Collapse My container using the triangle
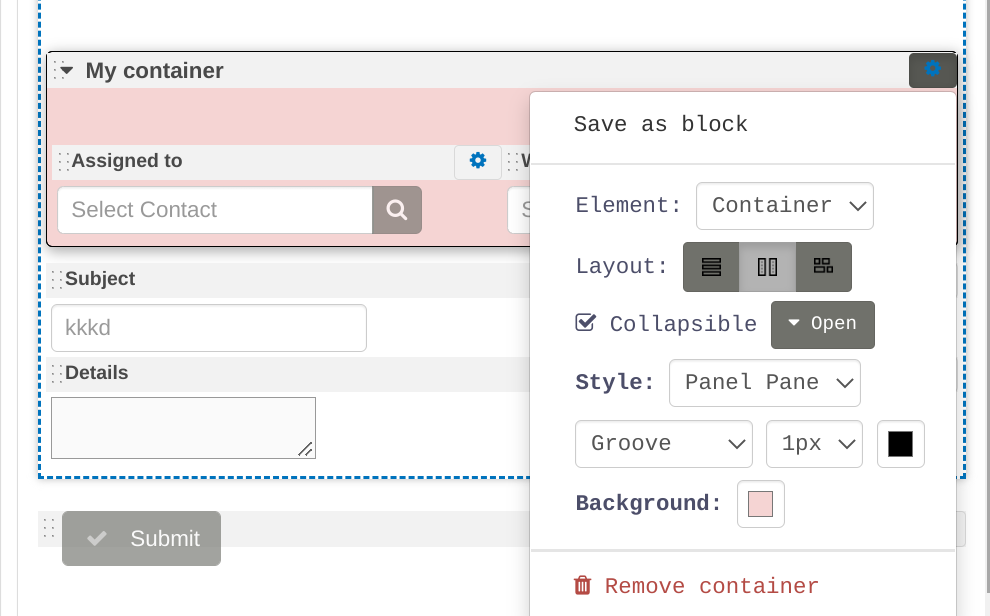990x616 pixels. tap(67, 70)
